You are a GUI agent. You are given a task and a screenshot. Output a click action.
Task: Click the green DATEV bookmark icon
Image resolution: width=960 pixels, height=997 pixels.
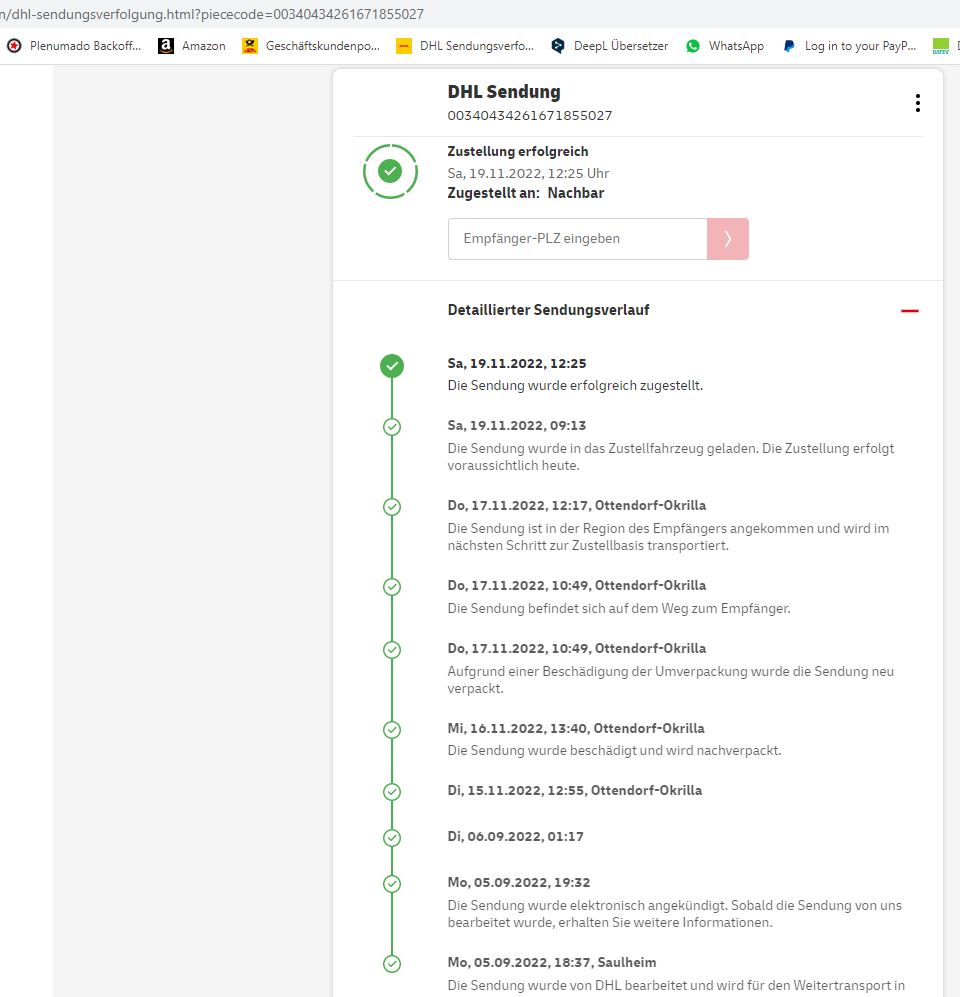[x=940, y=46]
